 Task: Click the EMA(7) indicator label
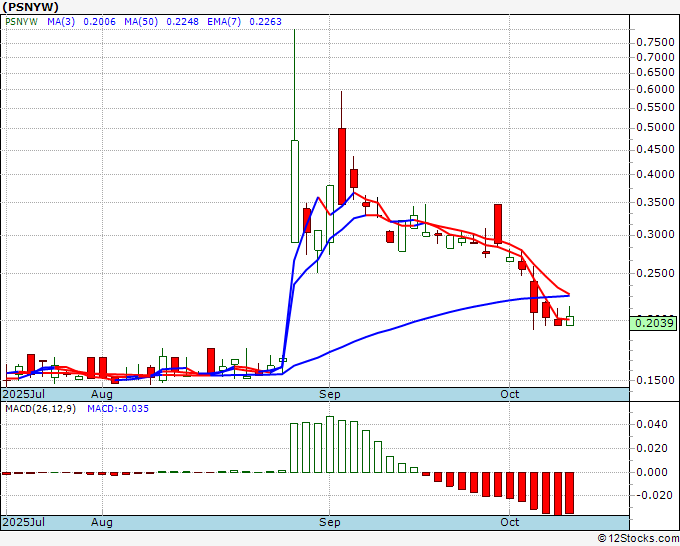coord(224,22)
